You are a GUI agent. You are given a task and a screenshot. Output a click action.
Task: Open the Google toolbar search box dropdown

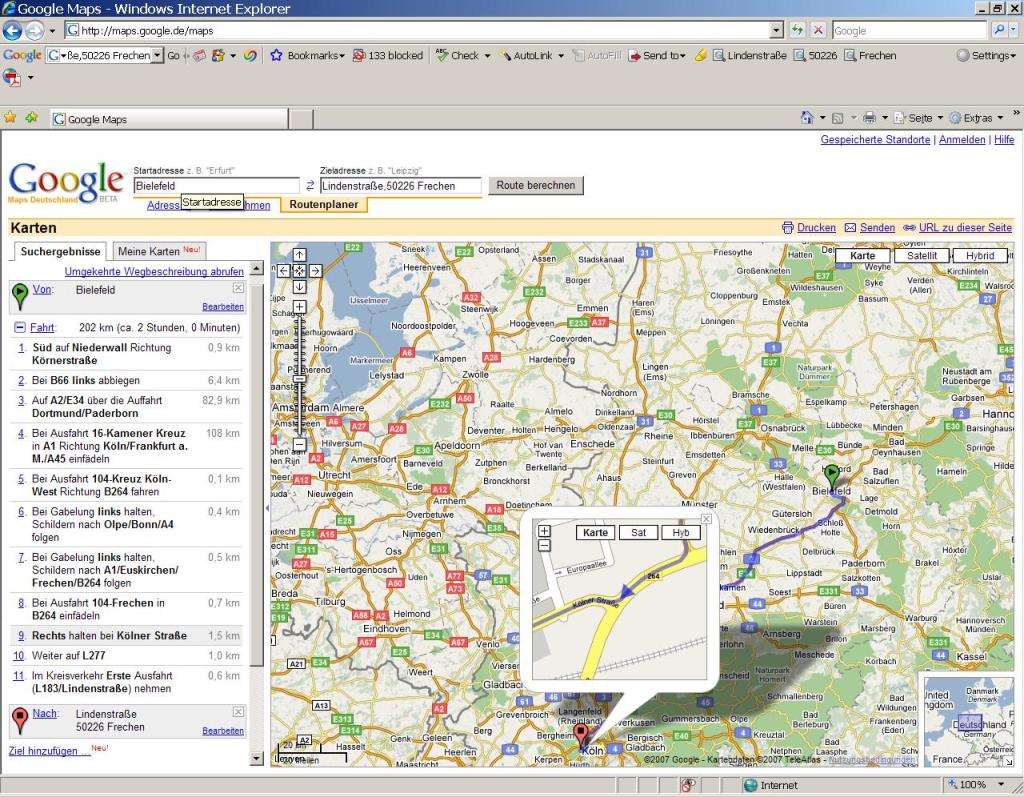(157, 56)
